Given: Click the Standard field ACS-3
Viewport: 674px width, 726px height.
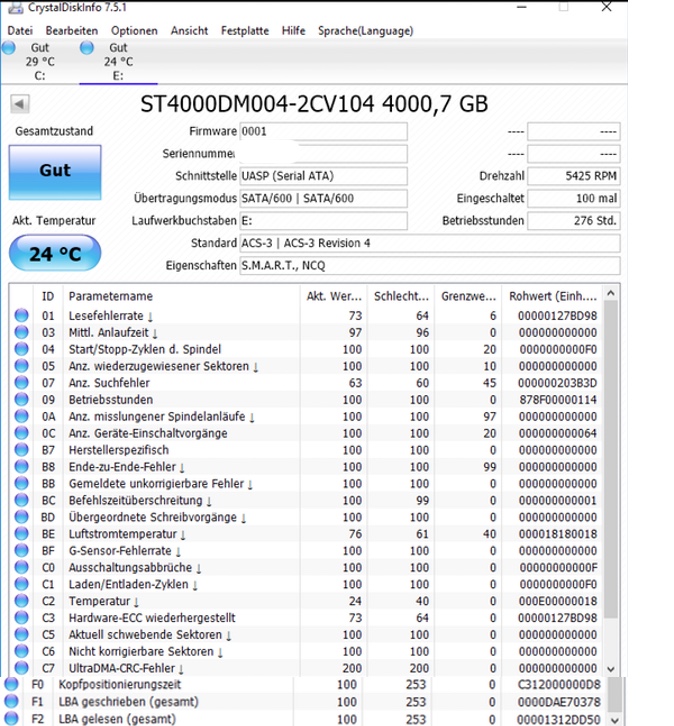Looking at the screenshot, I should point(430,243).
